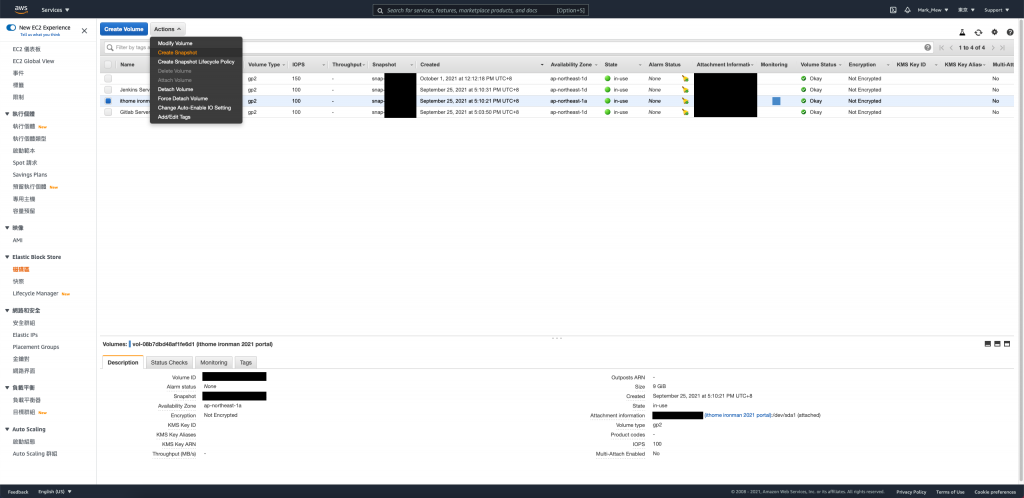The width and height of the screenshot is (1024, 498).
Task: Go to next page of results
Action: (x=993, y=48)
